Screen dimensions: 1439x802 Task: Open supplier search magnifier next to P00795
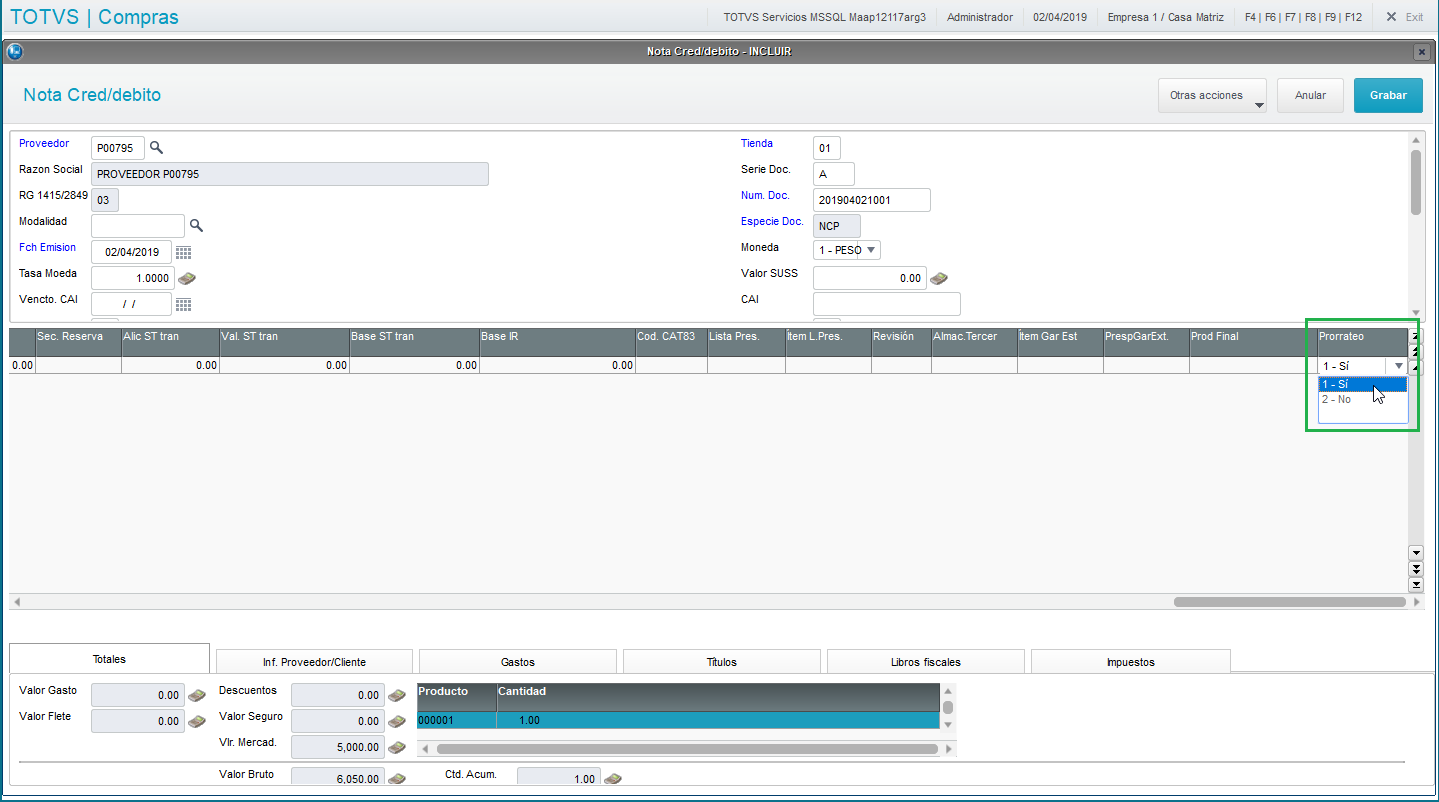[x=156, y=147]
